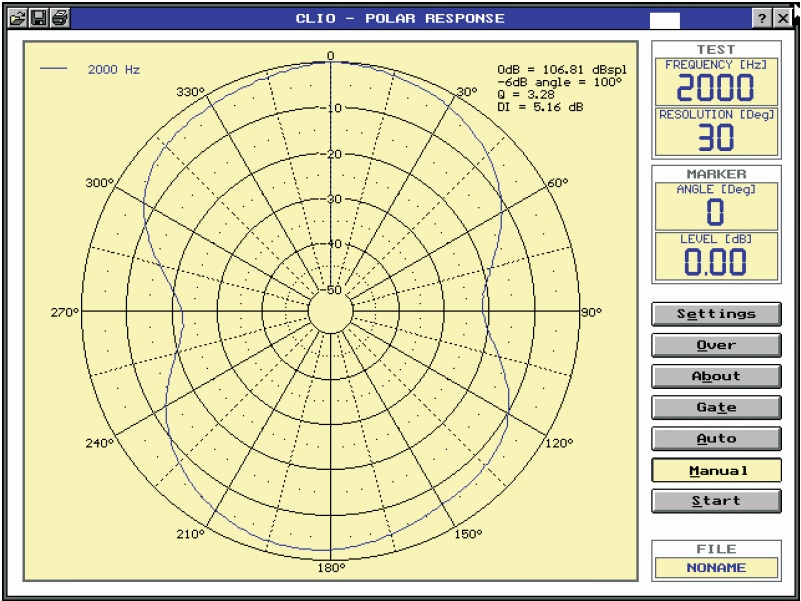Click the Q = 3.28 readout
The height and width of the screenshot is (601, 801).
click(x=526, y=95)
